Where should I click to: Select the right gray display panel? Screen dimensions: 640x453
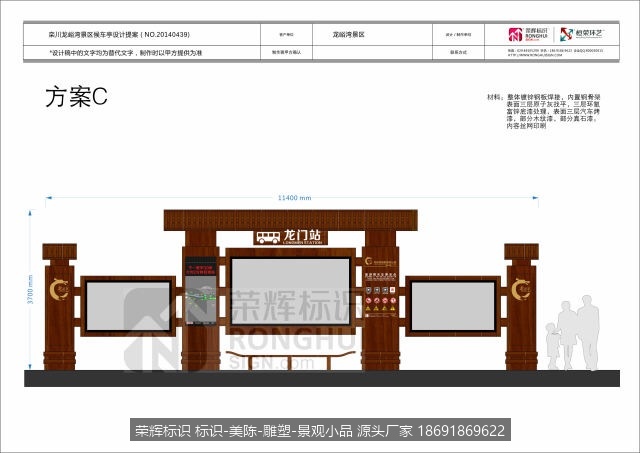[453, 306]
